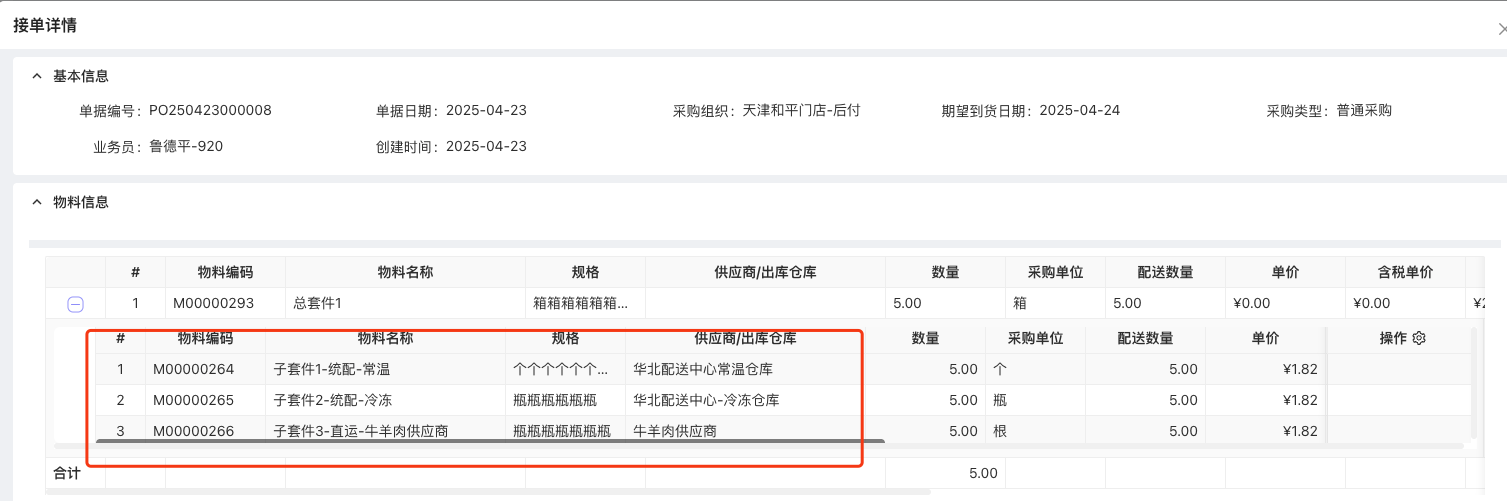Click the 采购组织 value 天津和平门店-后付
This screenshot has width=1507, height=501.
[801, 110]
